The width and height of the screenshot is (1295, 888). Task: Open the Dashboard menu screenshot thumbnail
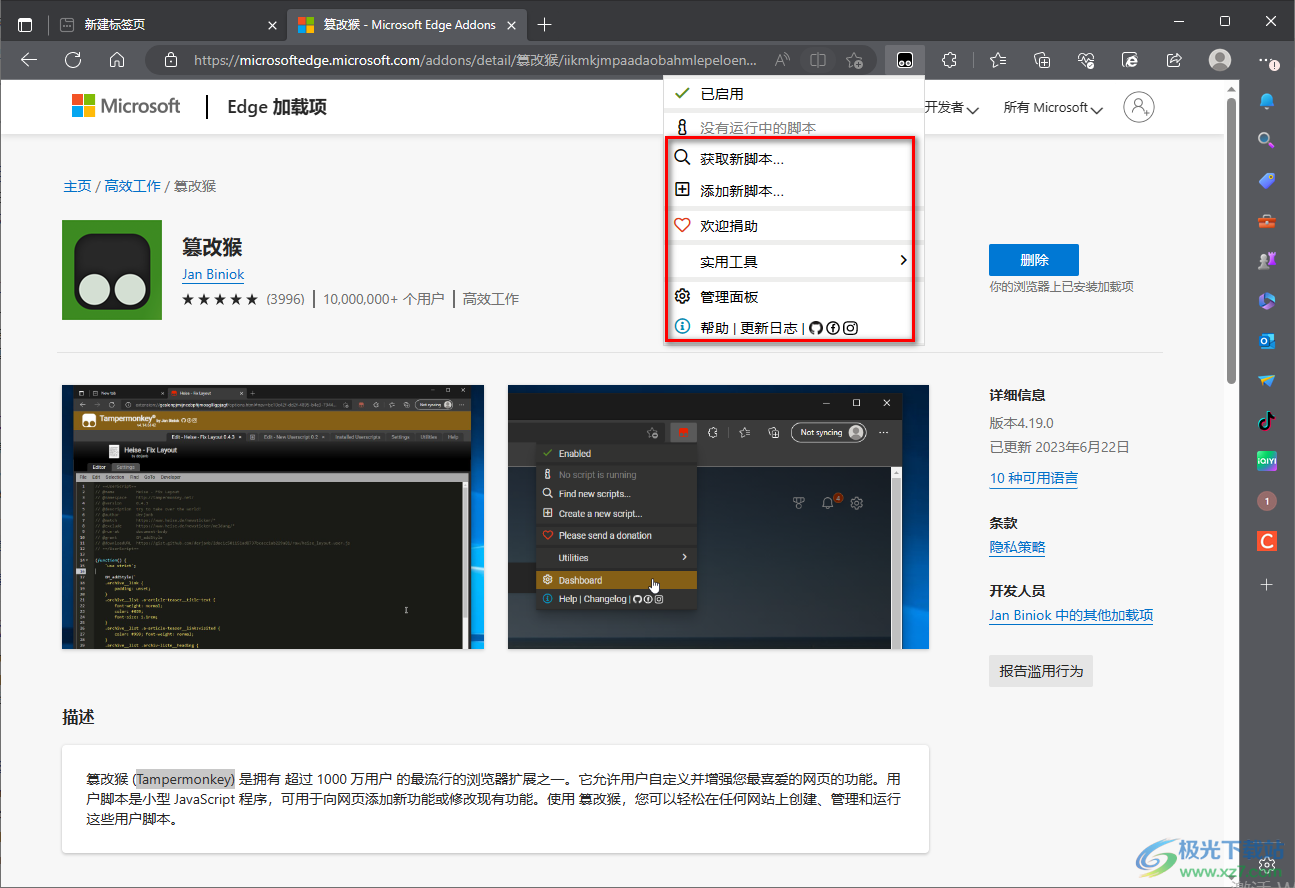point(718,517)
